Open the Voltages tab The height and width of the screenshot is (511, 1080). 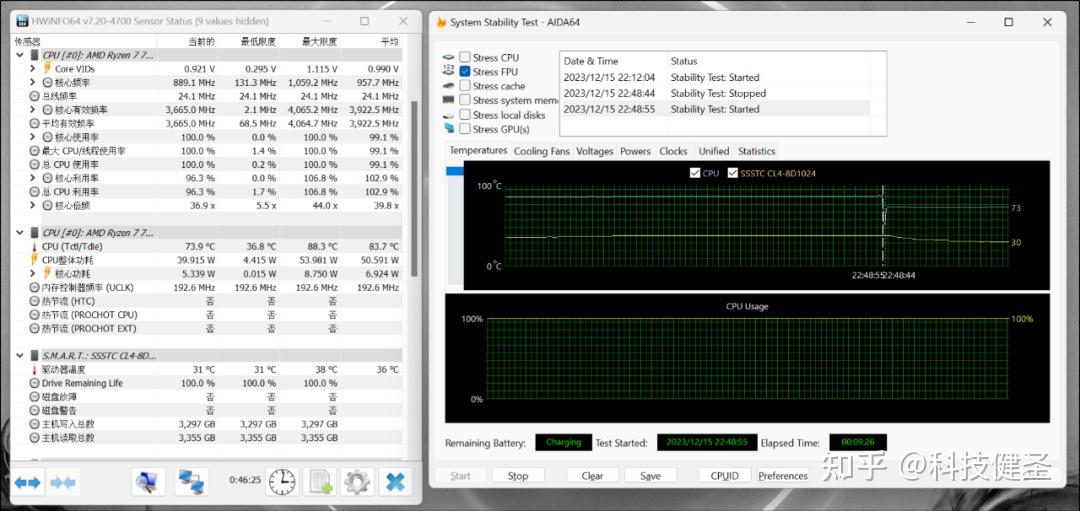click(594, 151)
